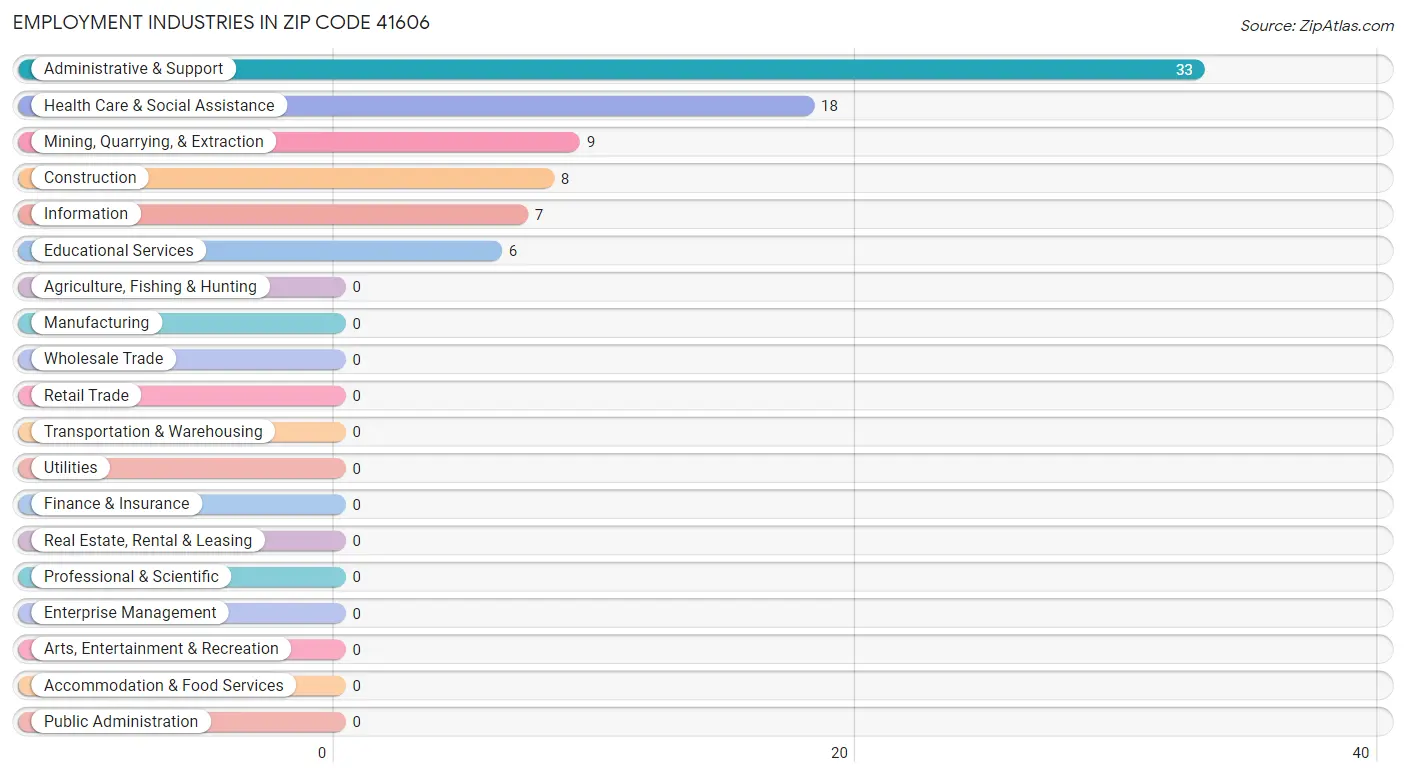This screenshot has height=776, width=1406.
Task: Click the 'Arts, Entertainment & Recreation' label
Action: tap(161, 649)
